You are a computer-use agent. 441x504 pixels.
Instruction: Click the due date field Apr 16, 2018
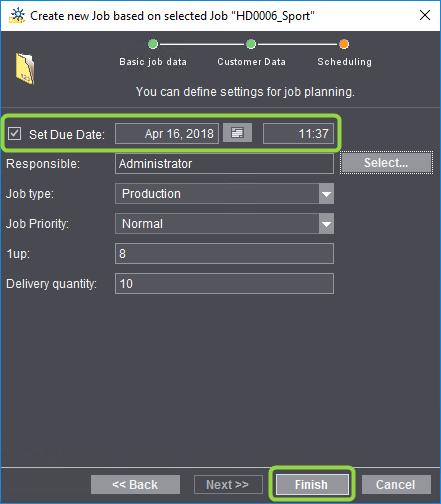(167, 134)
